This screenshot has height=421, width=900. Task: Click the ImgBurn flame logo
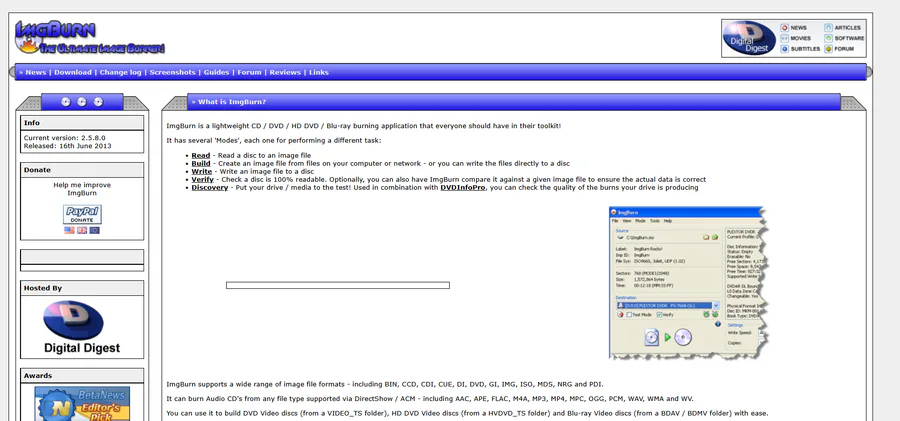pyautogui.click(x=90, y=37)
